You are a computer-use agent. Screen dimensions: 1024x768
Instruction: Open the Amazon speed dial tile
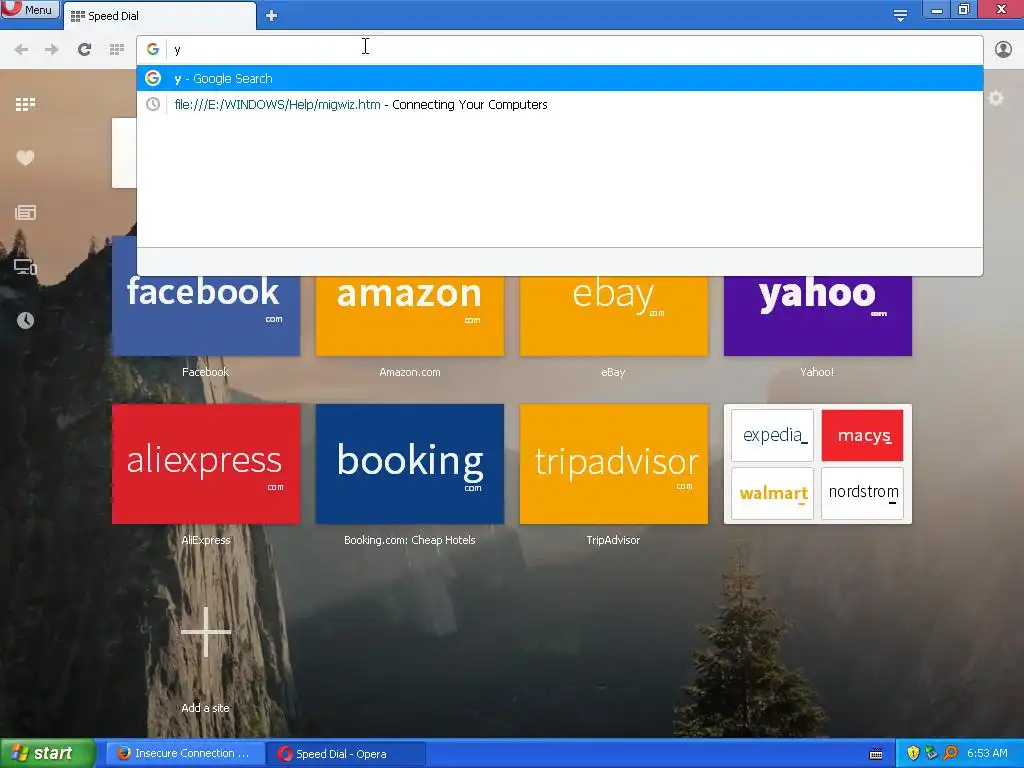click(x=409, y=315)
